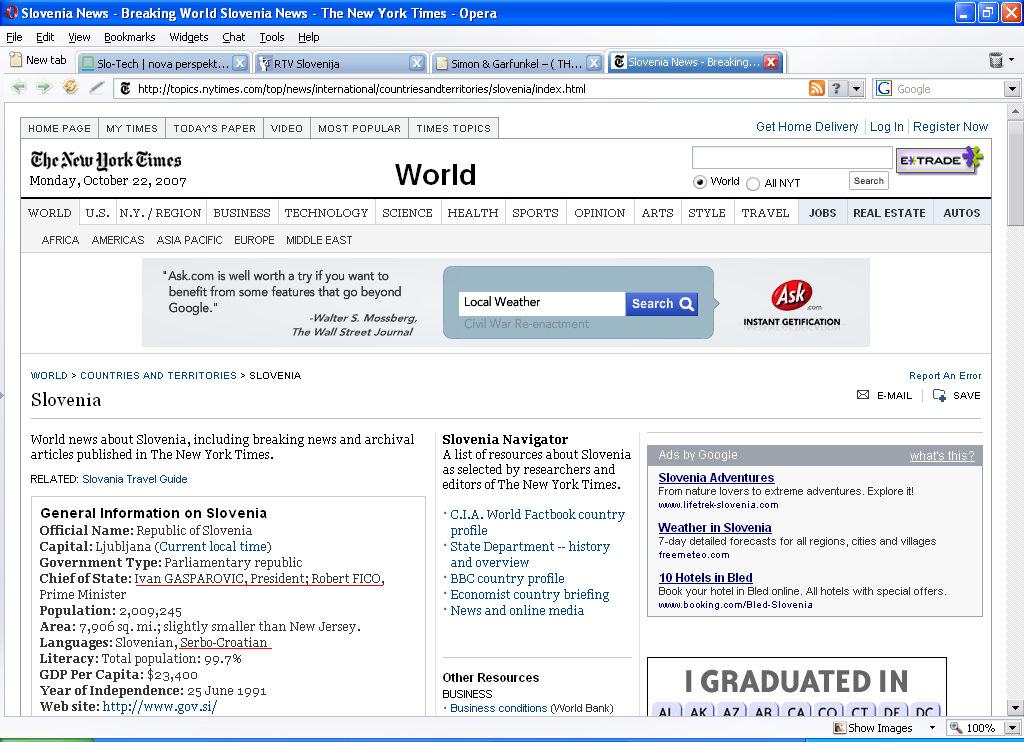Click the Report An Error link

(945, 376)
